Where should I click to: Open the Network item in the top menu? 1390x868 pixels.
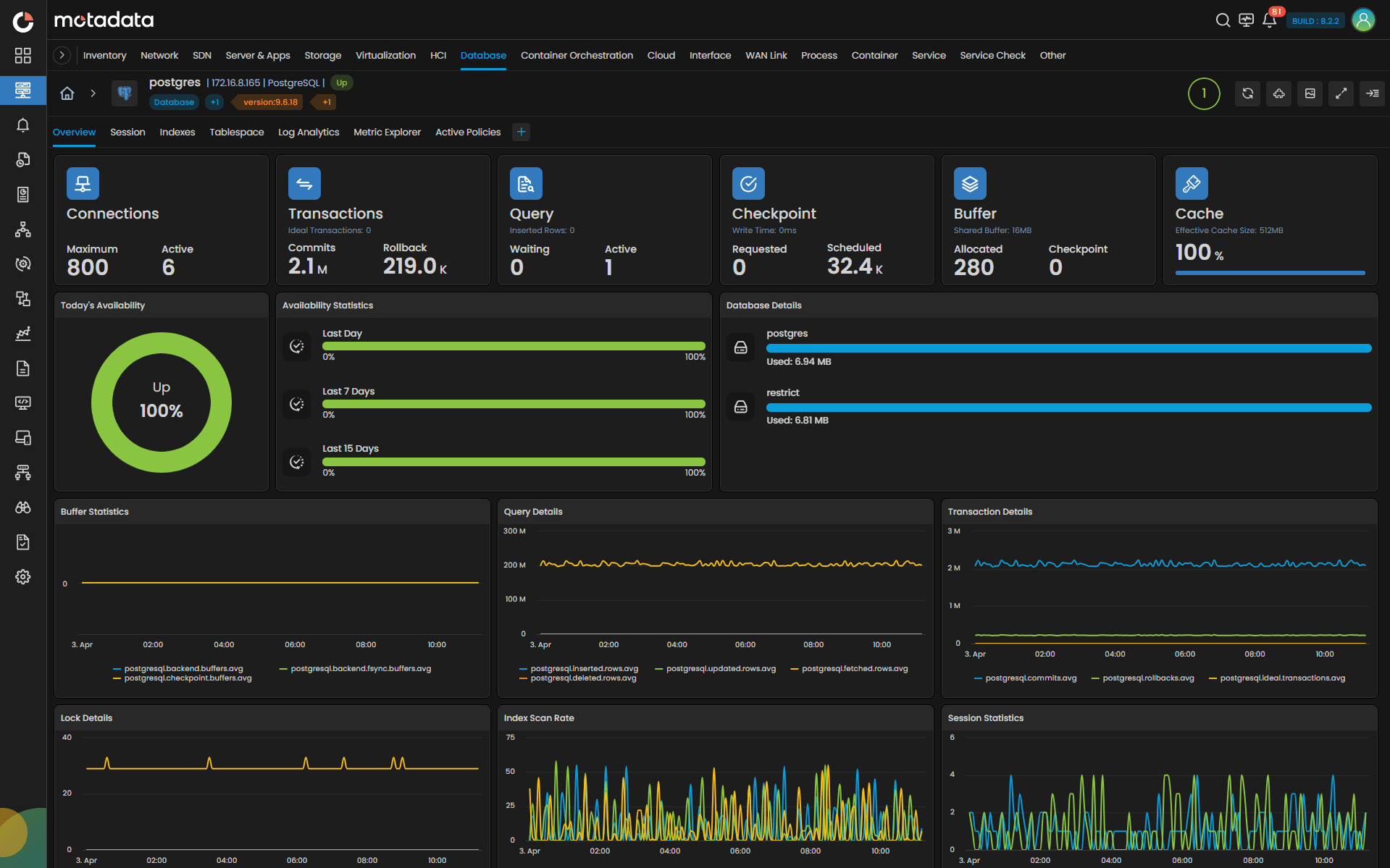159,55
